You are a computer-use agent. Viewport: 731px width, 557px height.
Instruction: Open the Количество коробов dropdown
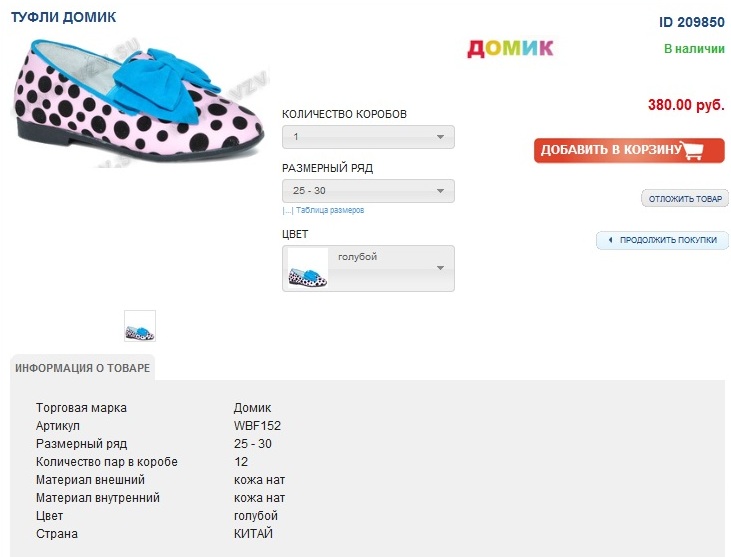click(368, 137)
